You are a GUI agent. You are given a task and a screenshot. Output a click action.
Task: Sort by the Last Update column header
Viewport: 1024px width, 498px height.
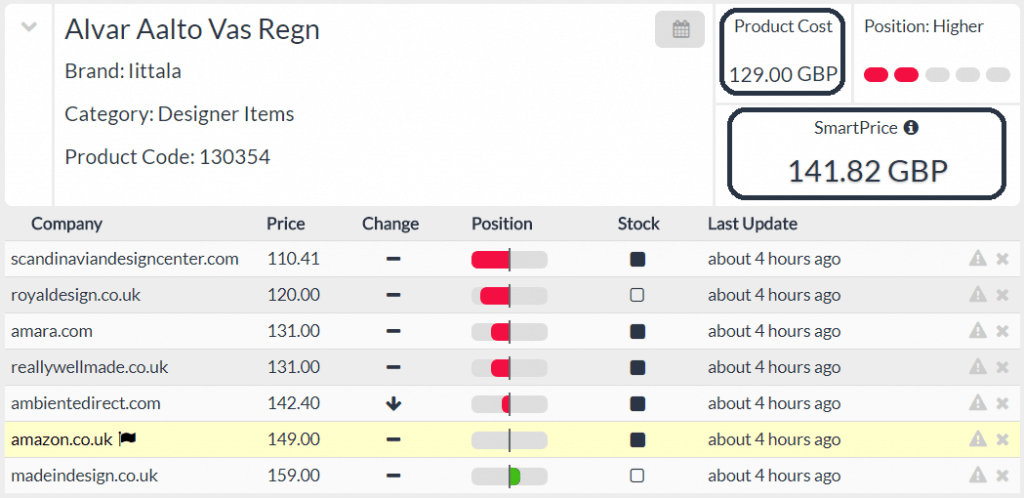pos(752,224)
